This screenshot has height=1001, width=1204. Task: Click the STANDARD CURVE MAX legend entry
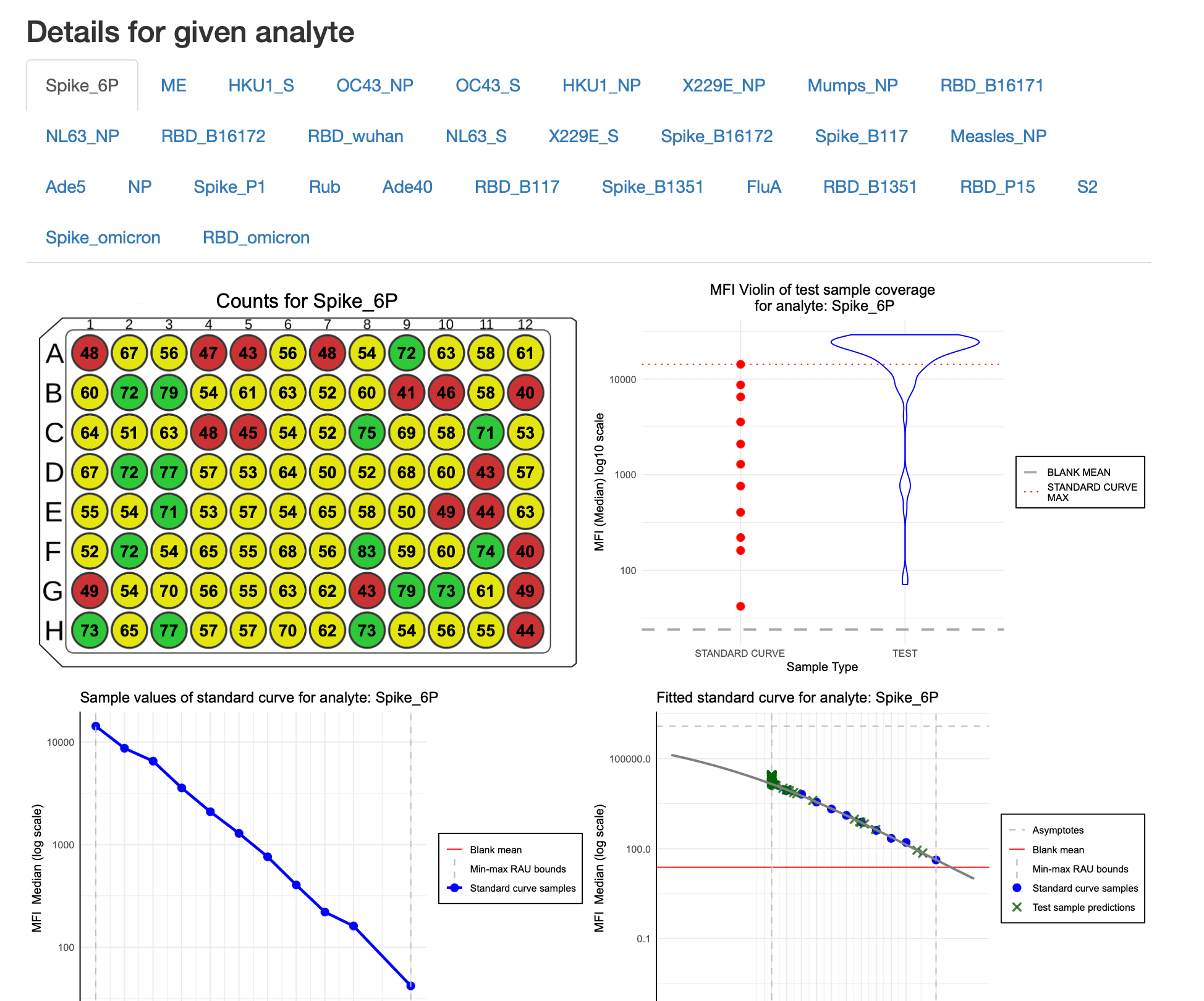[1080, 492]
